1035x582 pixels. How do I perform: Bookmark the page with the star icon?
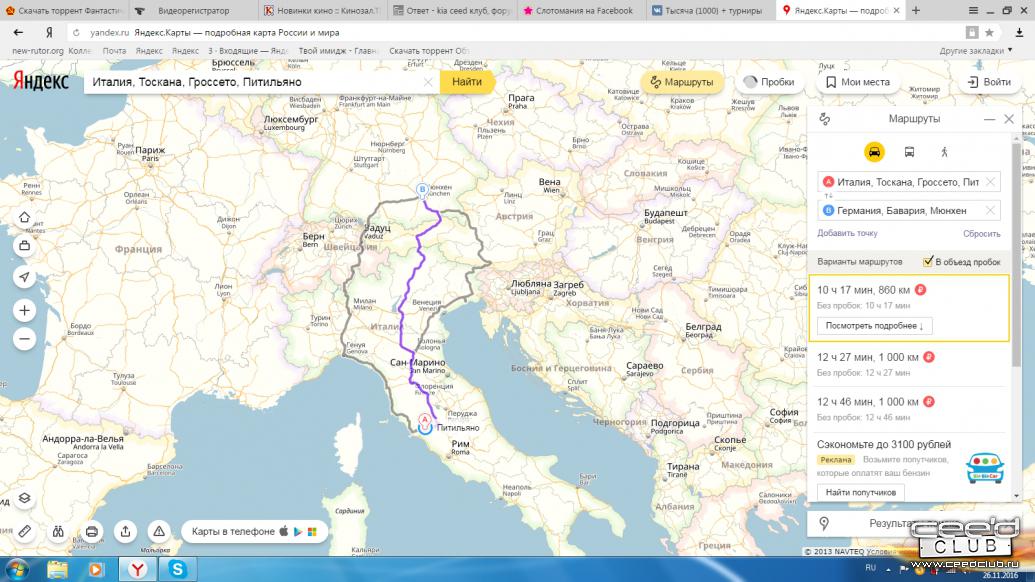coord(989,32)
